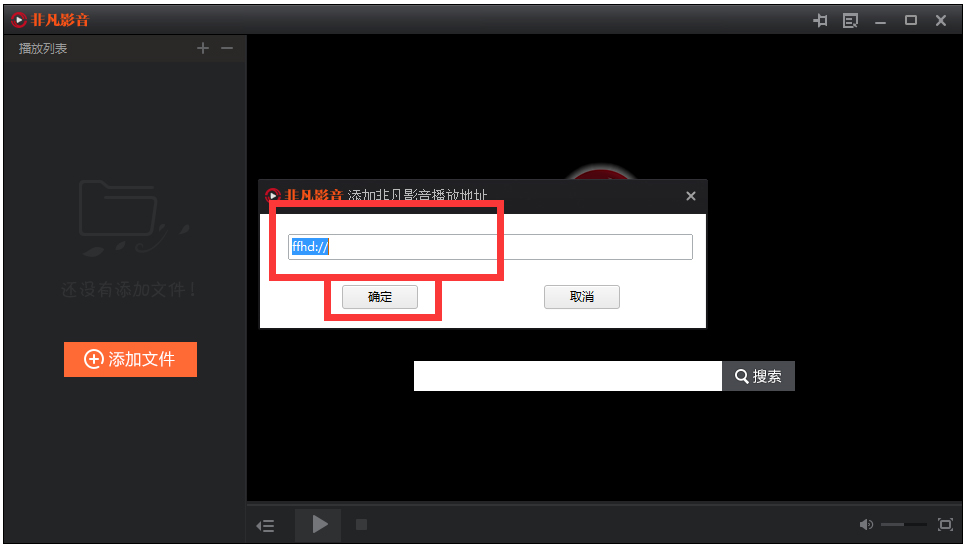Stop playback with the square button
966x548 pixels.
(x=362, y=525)
